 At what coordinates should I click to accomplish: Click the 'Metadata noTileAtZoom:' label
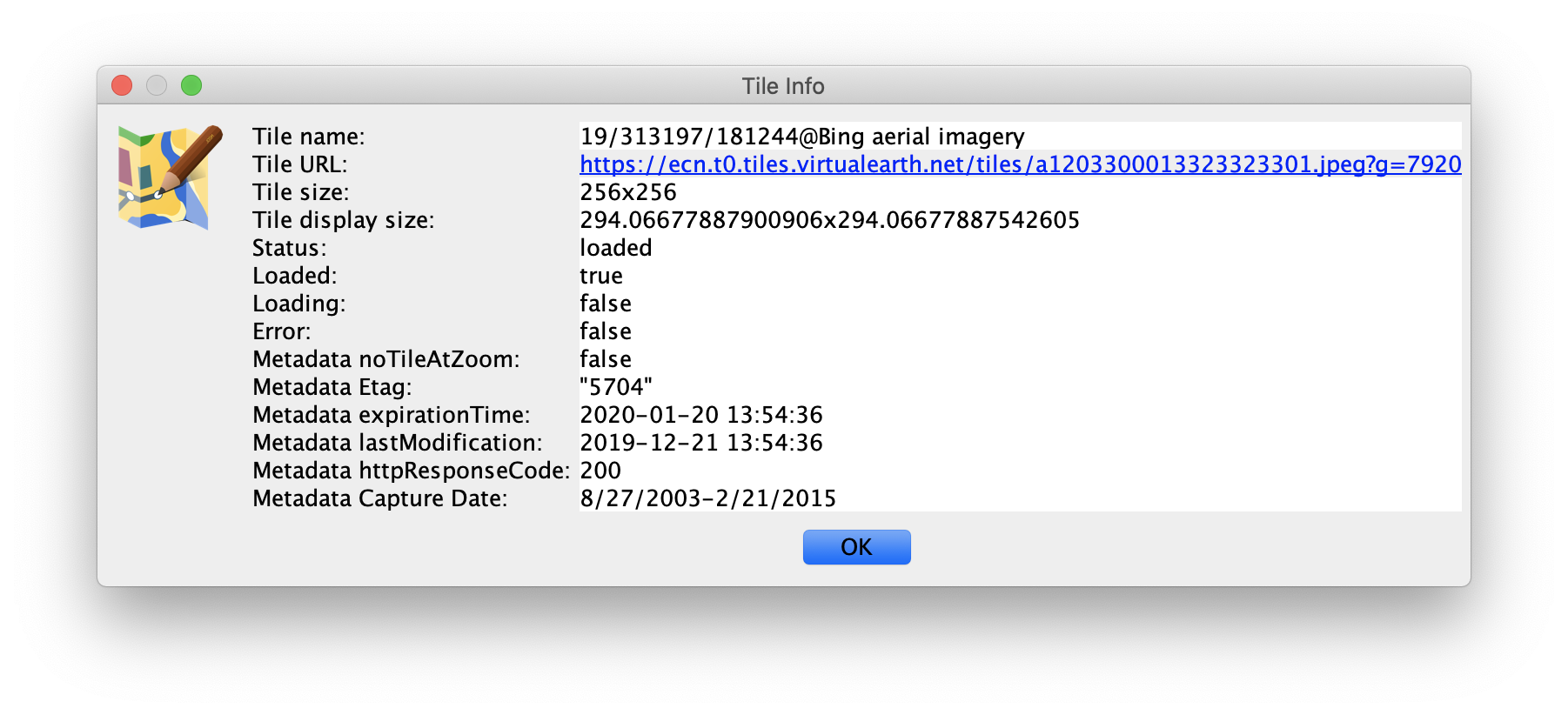[x=386, y=359]
